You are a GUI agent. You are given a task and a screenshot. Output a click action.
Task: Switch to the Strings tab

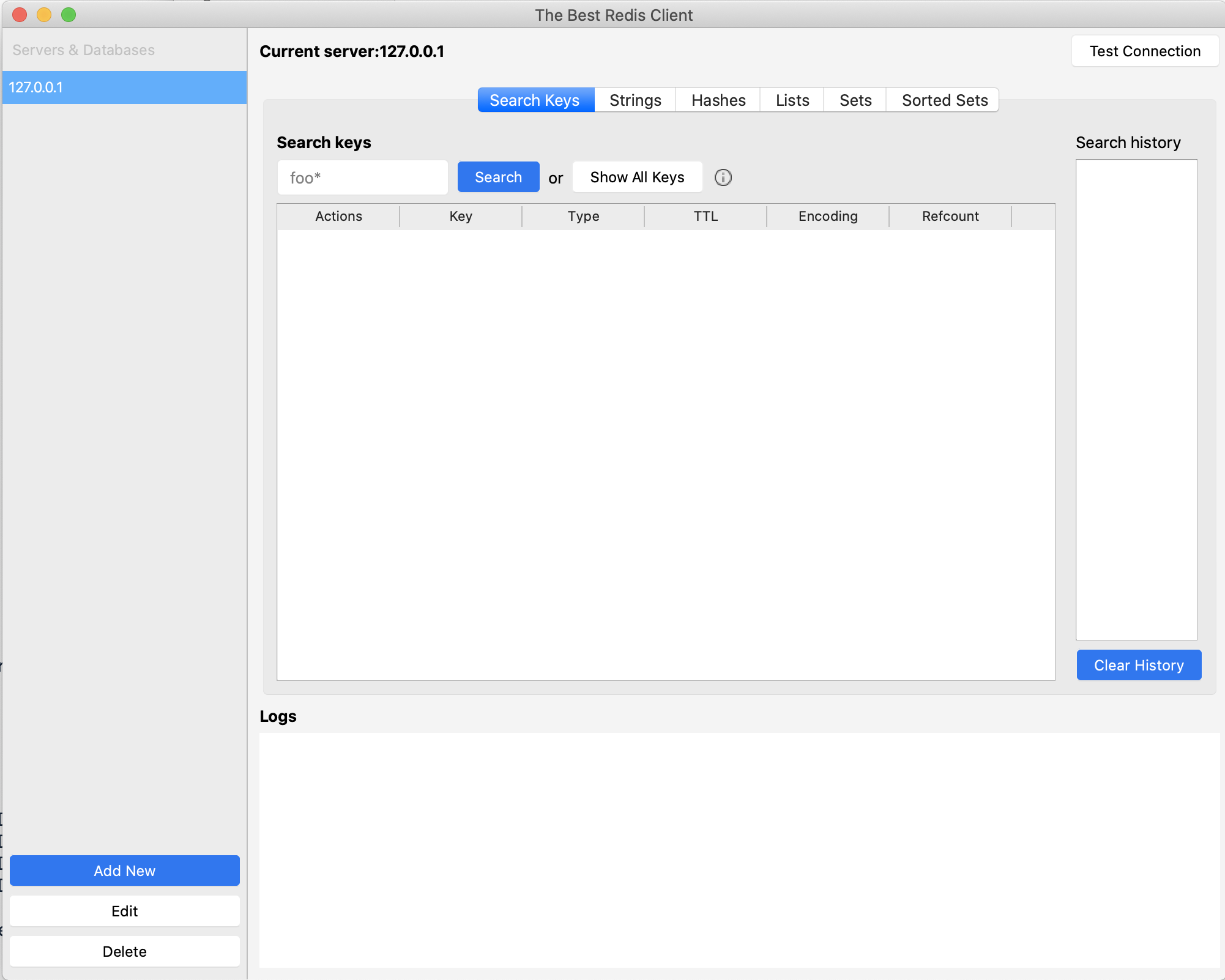[635, 100]
